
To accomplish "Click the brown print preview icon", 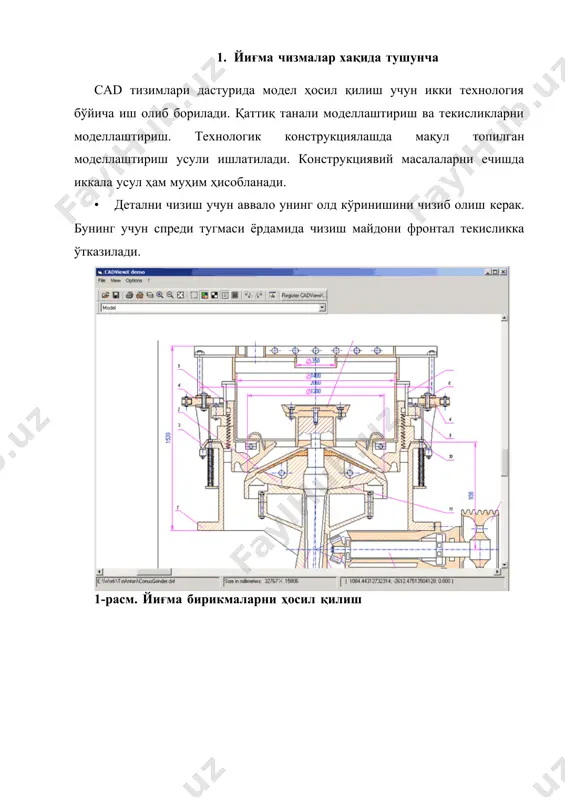I will [x=139, y=295].
